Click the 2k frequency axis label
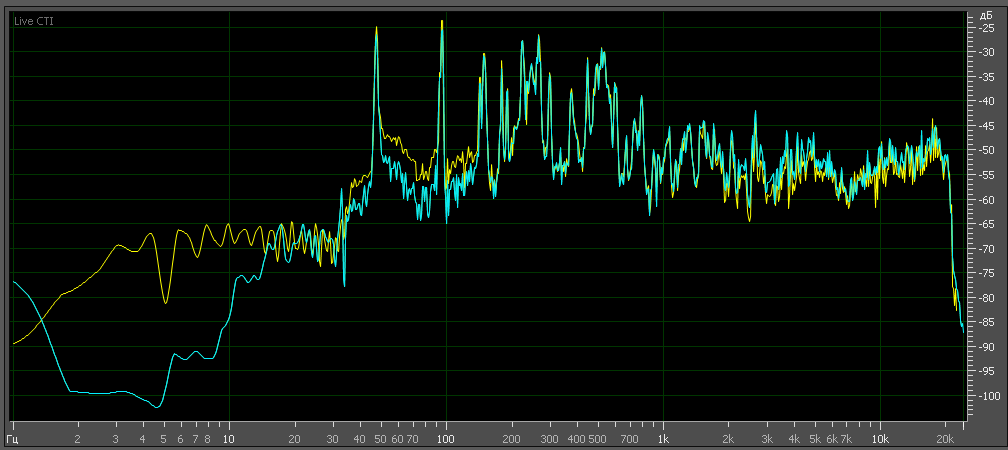 click(727, 438)
